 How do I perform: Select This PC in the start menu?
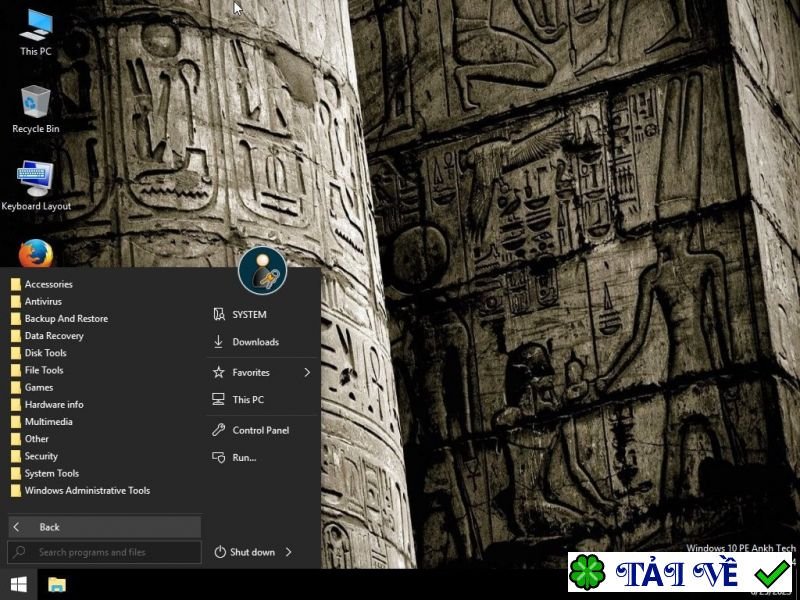pyautogui.click(x=262, y=399)
